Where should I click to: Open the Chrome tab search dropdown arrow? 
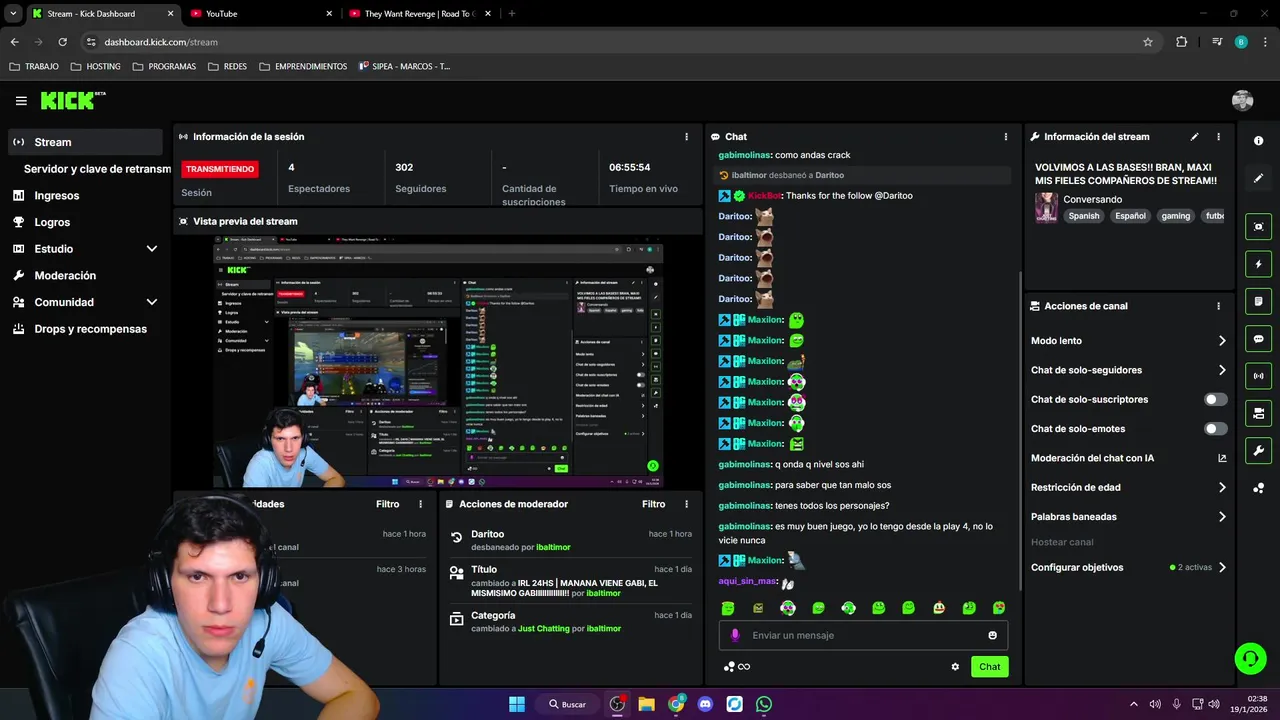coord(13,13)
